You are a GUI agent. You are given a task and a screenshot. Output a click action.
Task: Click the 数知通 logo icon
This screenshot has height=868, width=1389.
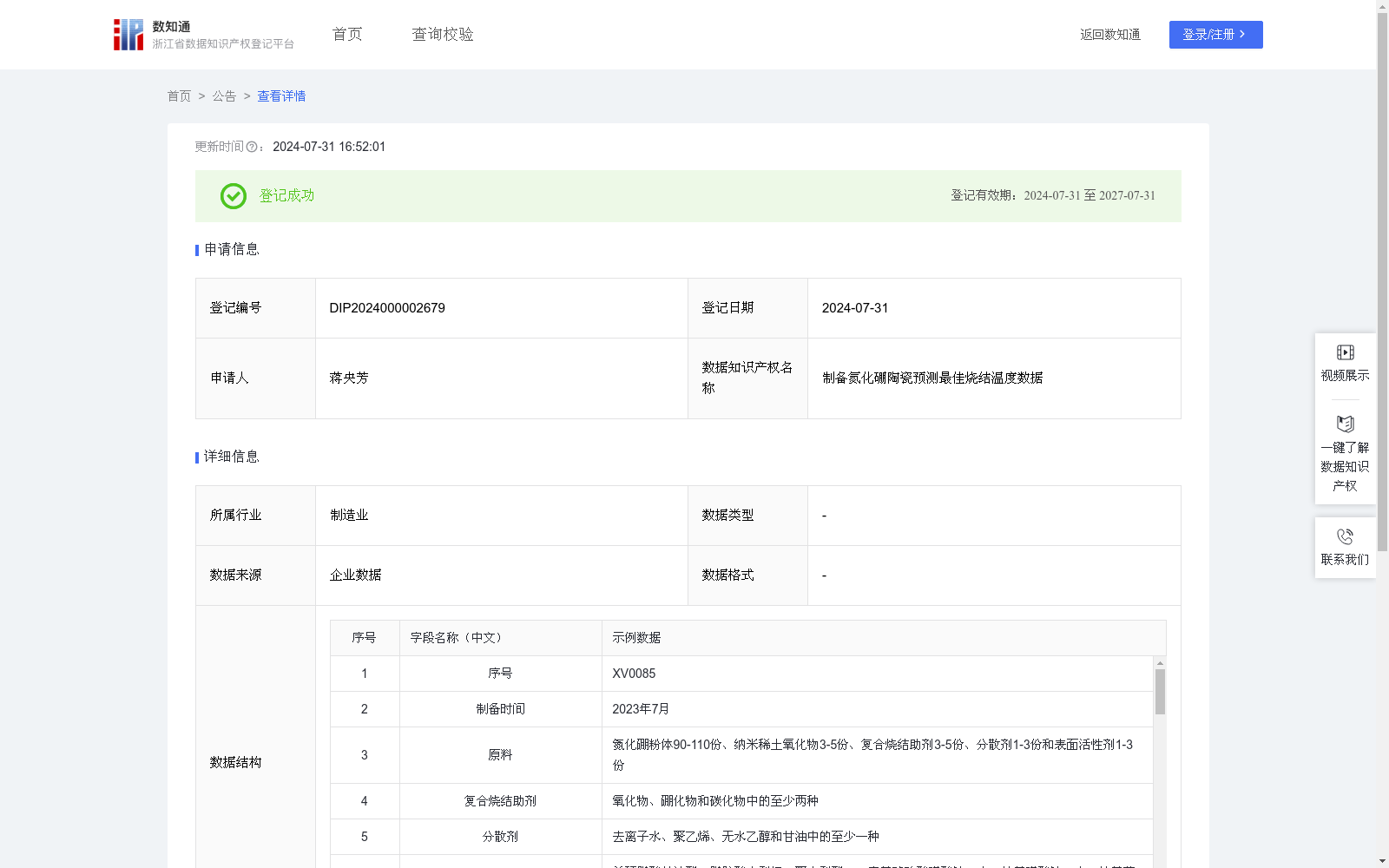coord(128,35)
